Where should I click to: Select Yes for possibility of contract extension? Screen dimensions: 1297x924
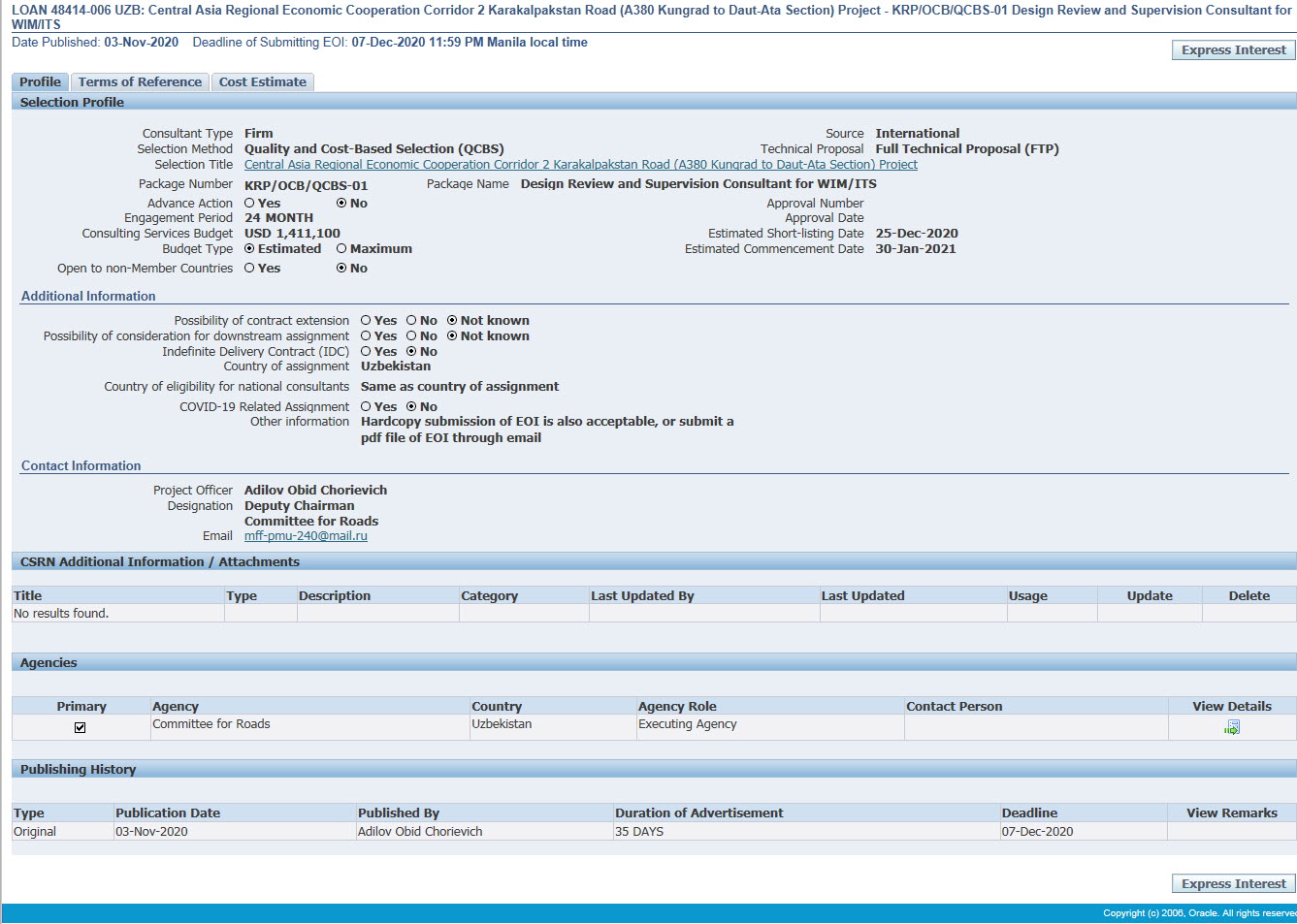[366, 321]
